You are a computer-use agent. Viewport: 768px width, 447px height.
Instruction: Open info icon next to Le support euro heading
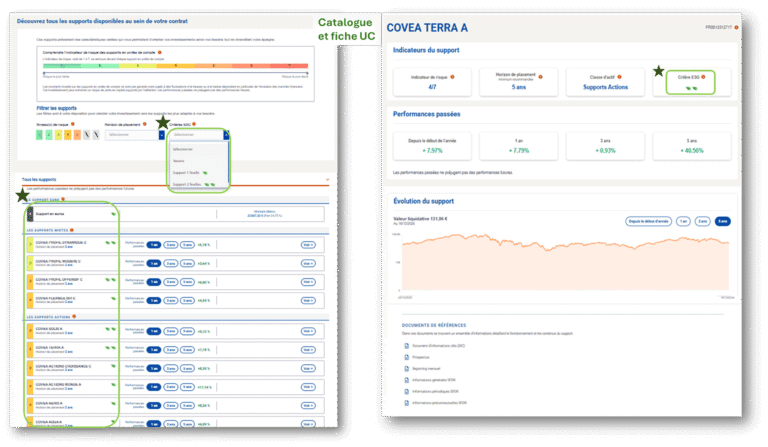coord(63,199)
